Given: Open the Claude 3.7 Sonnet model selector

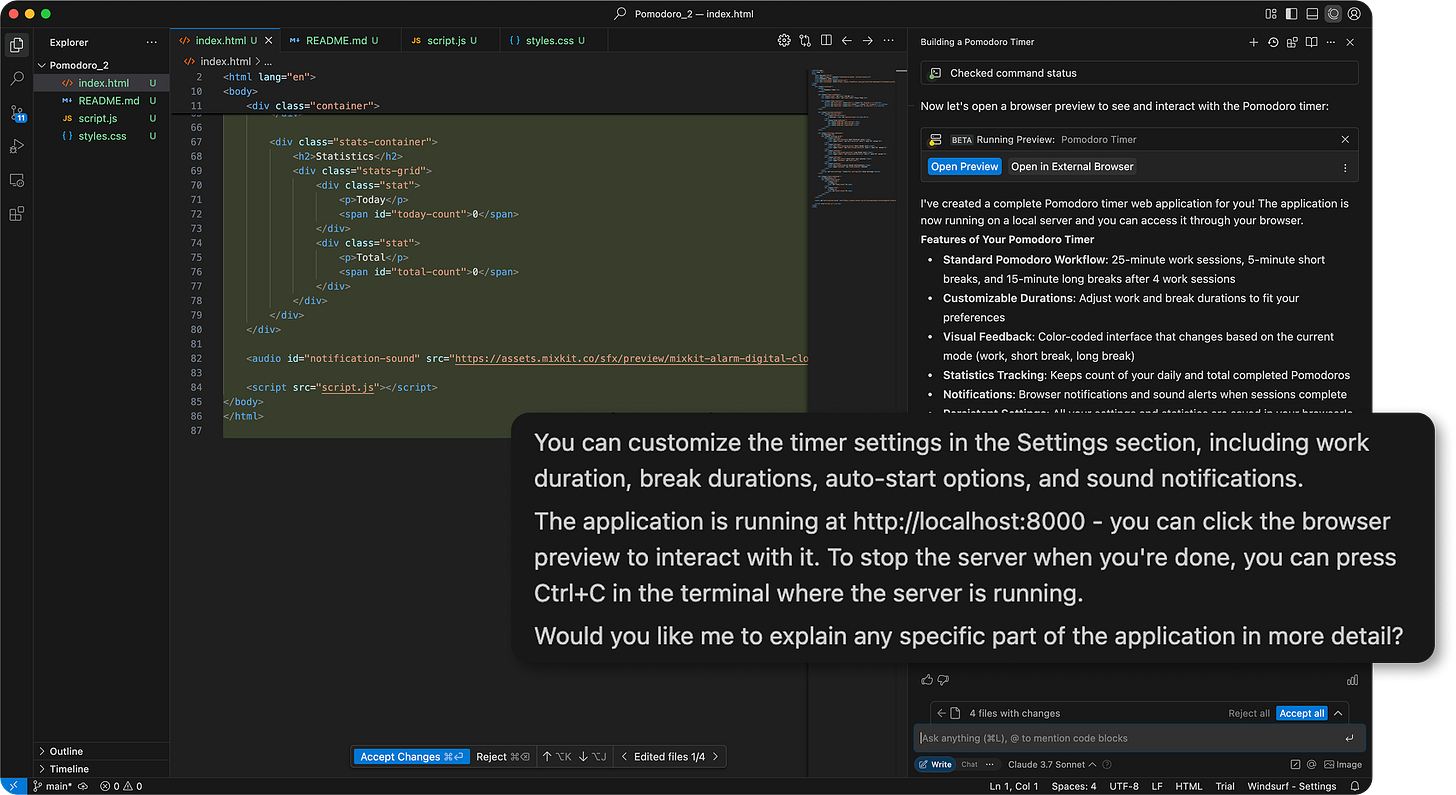Looking at the screenshot, I should point(1053,764).
